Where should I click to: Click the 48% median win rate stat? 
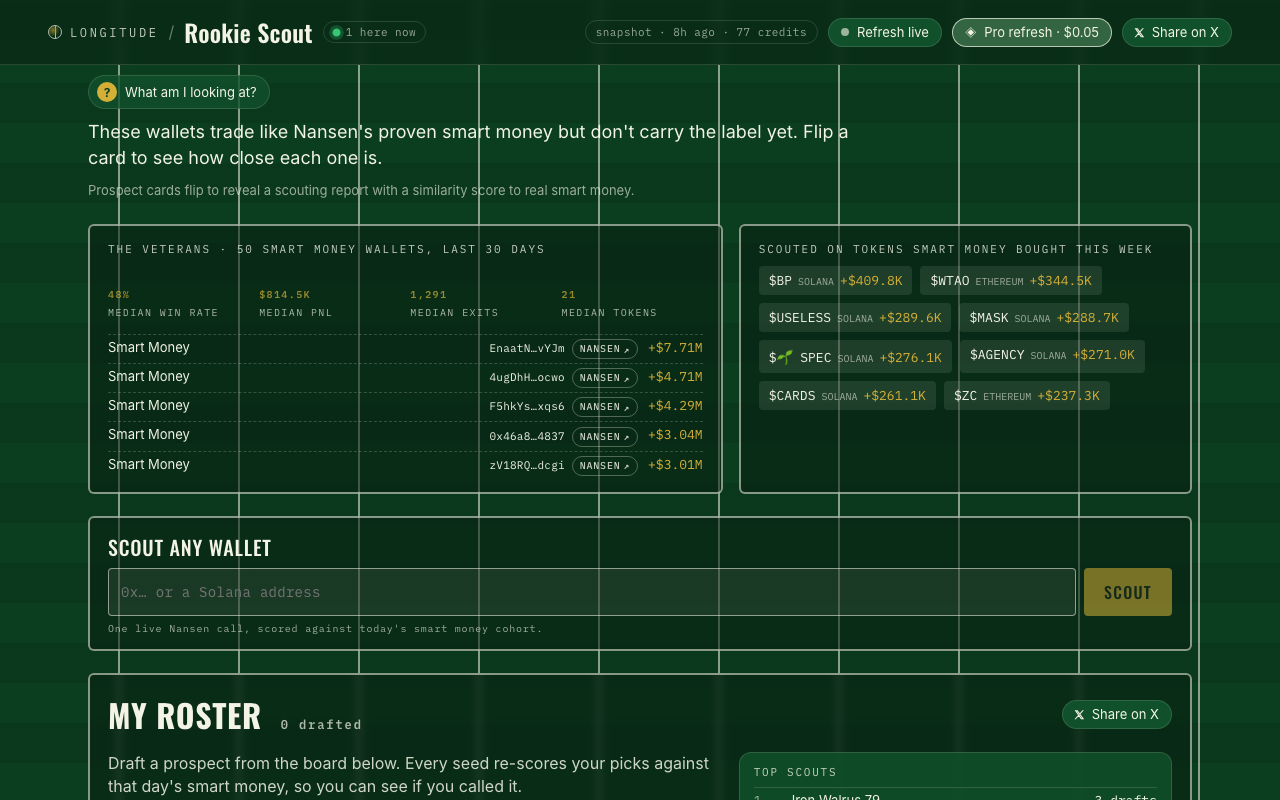(163, 303)
